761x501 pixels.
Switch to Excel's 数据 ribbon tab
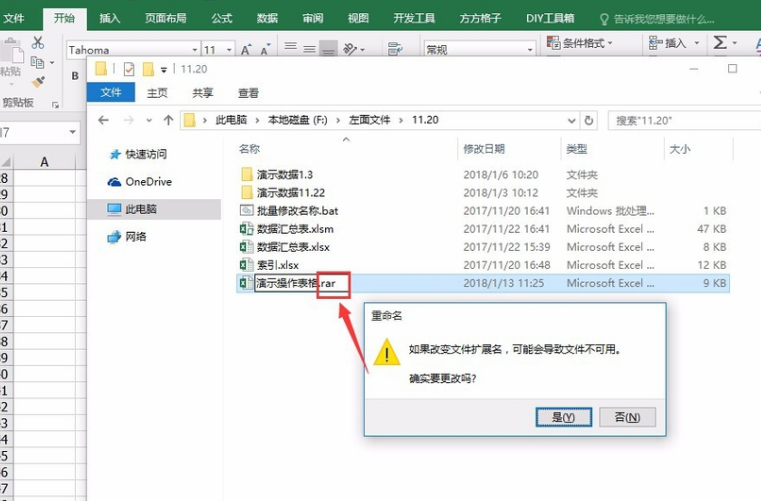click(x=267, y=18)
